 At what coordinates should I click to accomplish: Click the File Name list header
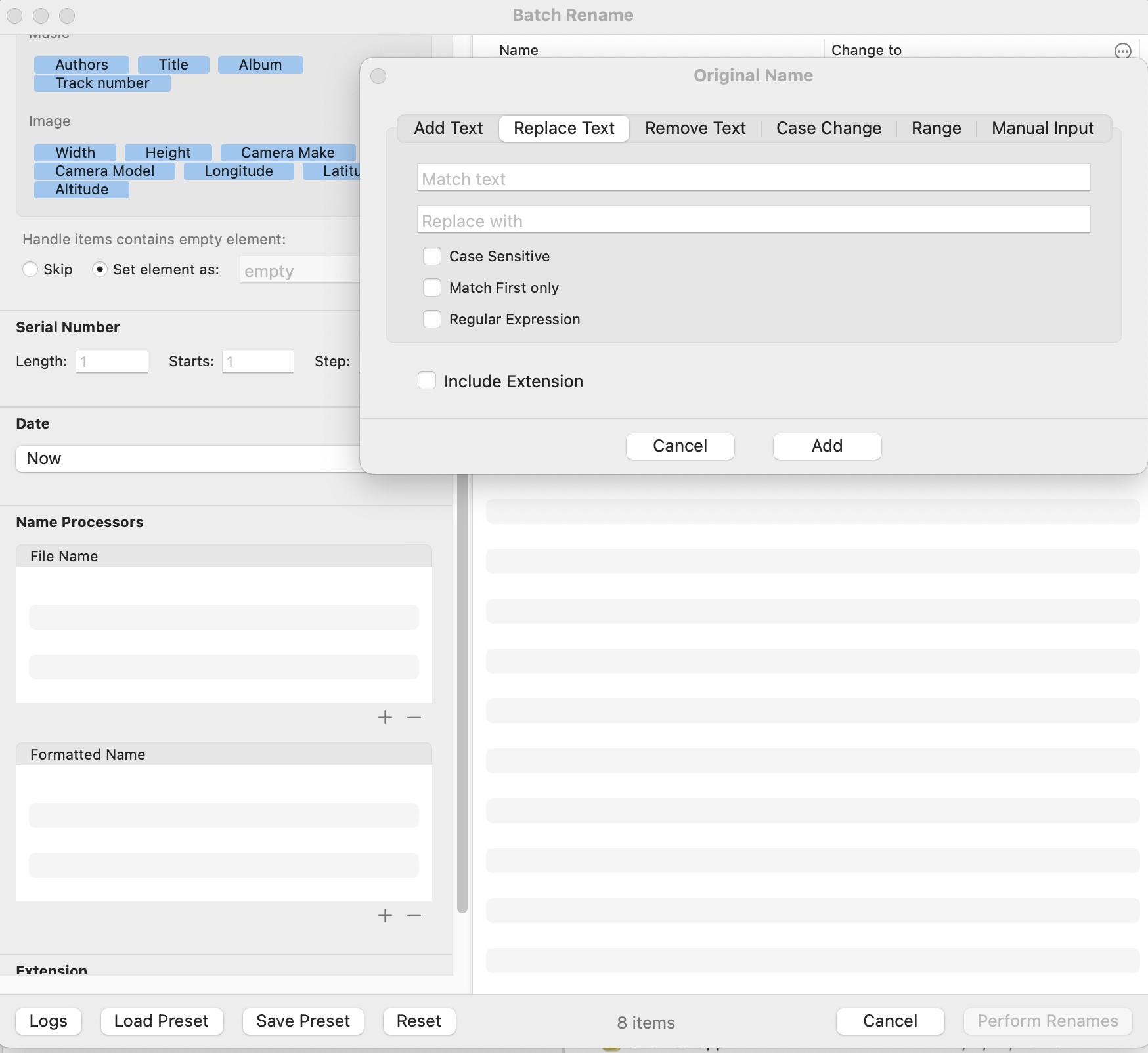(224, 556)
